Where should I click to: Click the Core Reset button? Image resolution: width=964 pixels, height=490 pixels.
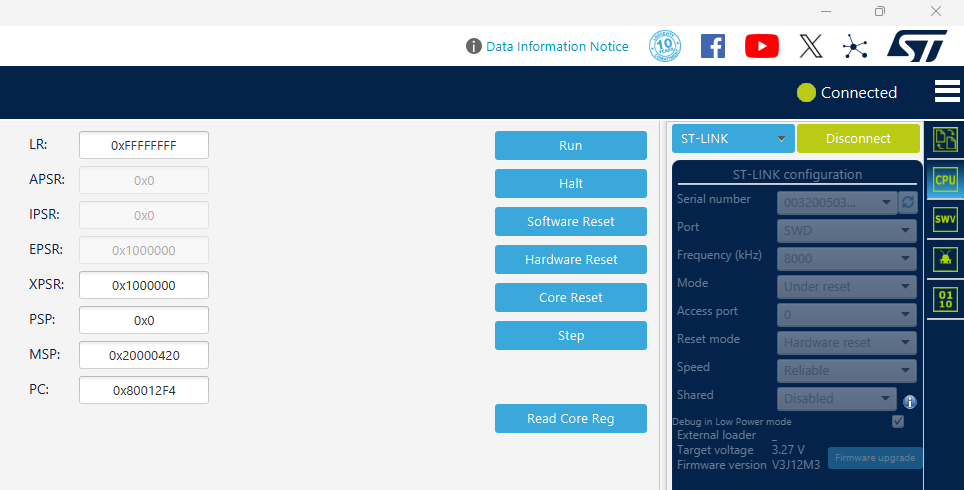tap(571, 298)
